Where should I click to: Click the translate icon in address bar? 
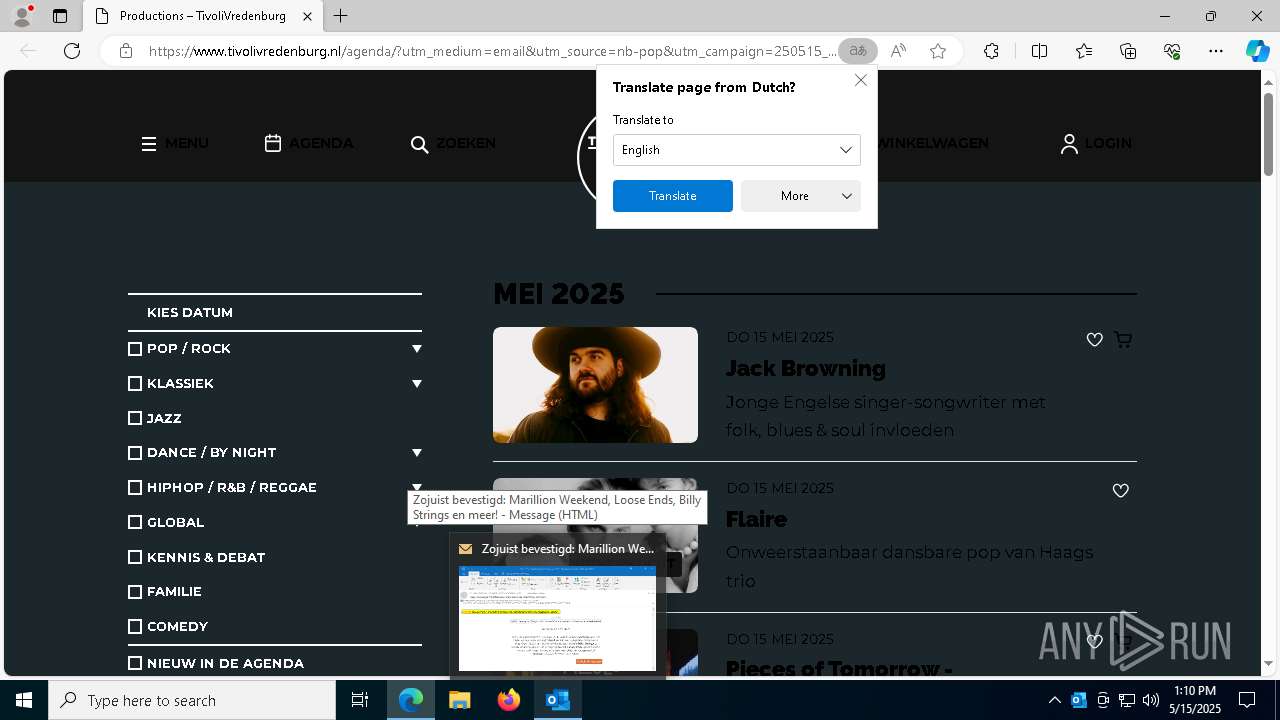[858, 51]
